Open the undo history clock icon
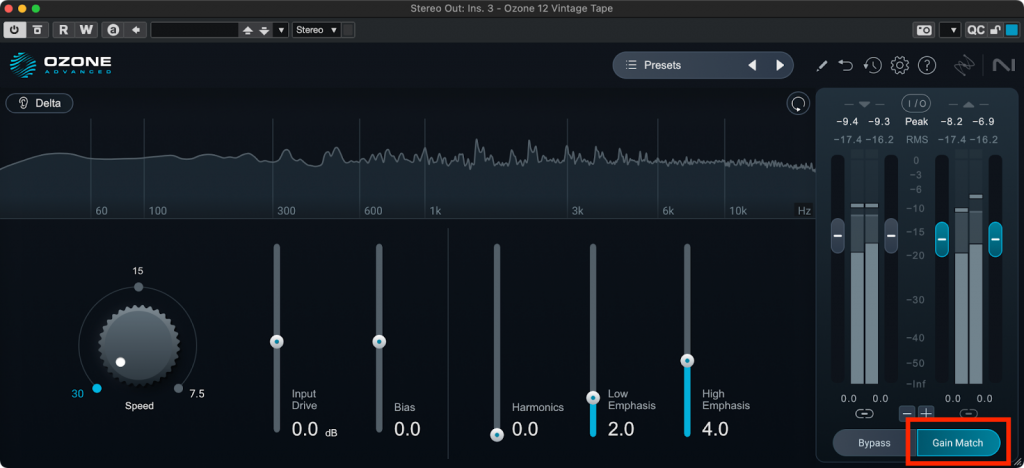Image resolution: width=1024 pixels, height=468 pixels. [872, 66]
